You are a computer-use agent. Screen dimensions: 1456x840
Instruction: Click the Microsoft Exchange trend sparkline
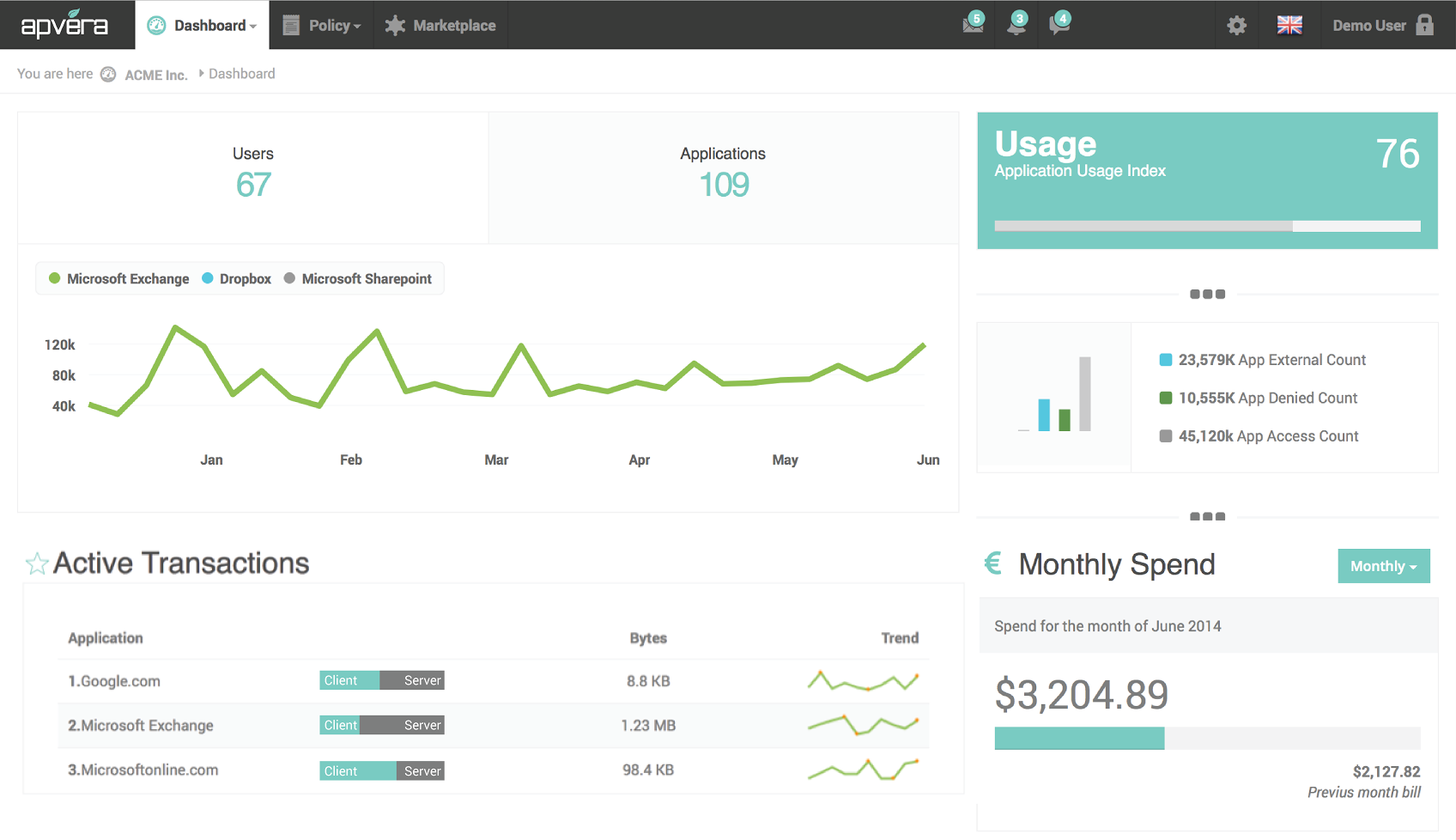864,726
